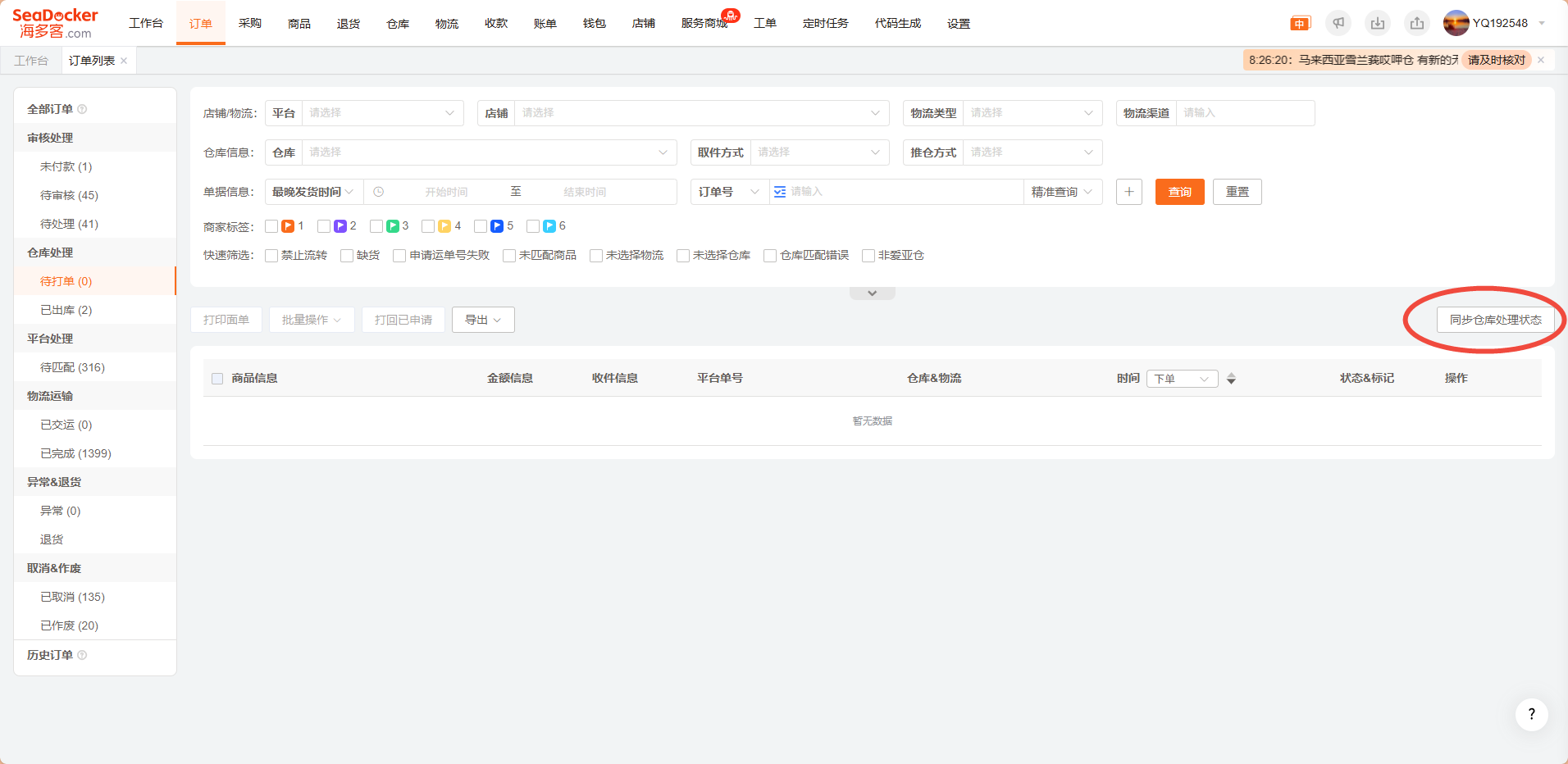This screenshot has height=764, width=1568.
Task: Collapse the filter panel chevron
Action: 872,293
